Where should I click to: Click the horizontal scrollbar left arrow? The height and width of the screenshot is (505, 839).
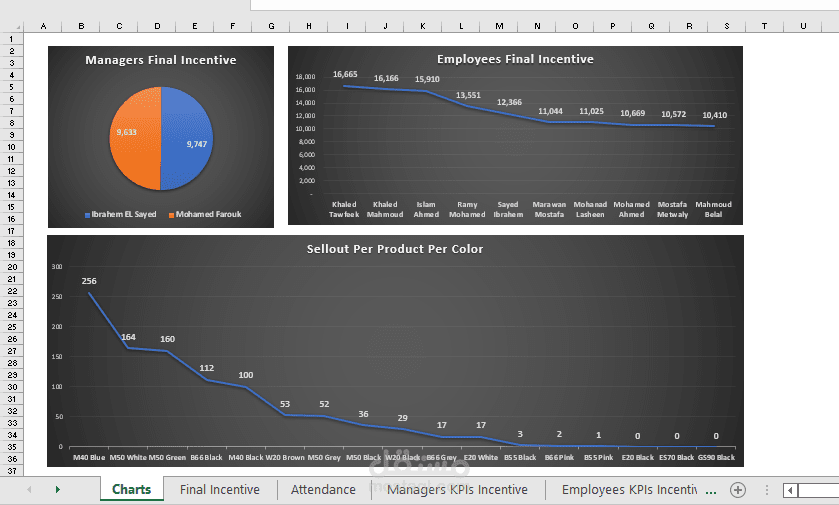(790, 490)
